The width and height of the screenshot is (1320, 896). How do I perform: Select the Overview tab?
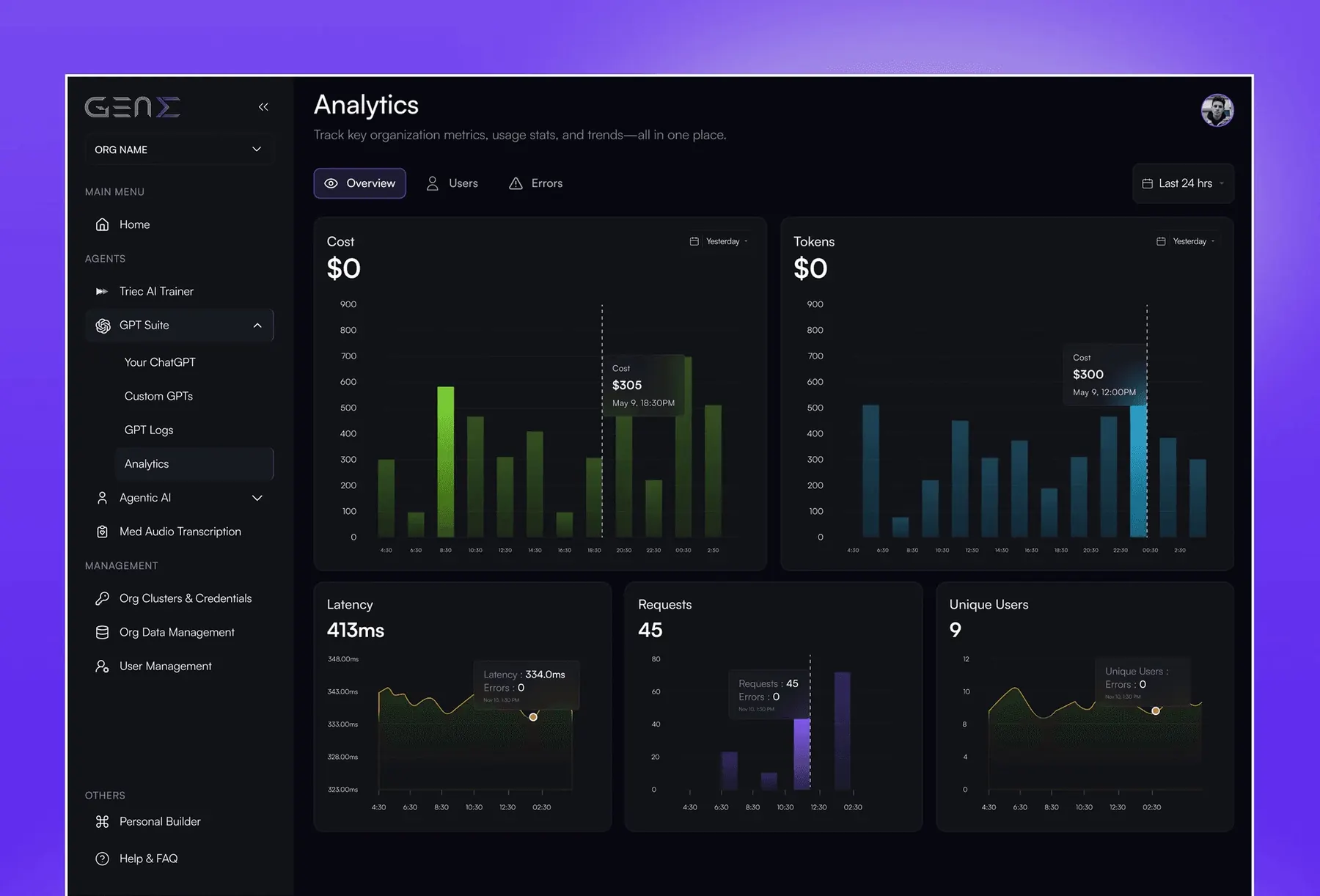359,183
